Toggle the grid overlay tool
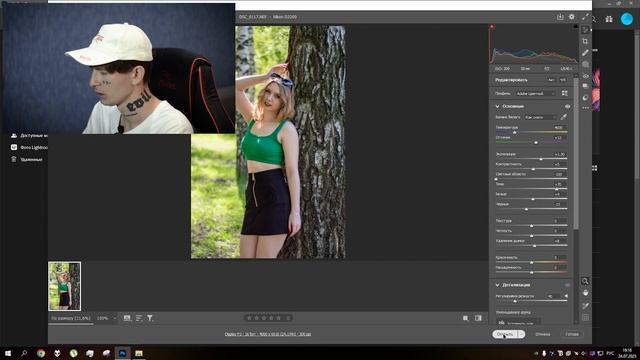 pos(585,317)
